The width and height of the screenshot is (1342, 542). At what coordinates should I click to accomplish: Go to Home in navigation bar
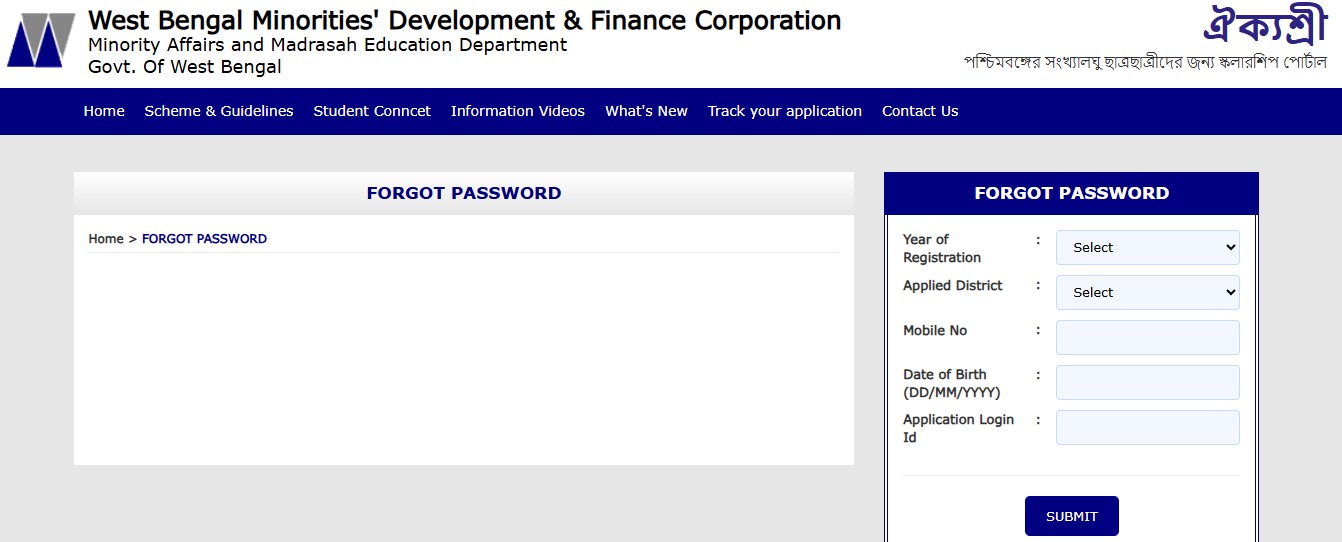pos(104,111)
